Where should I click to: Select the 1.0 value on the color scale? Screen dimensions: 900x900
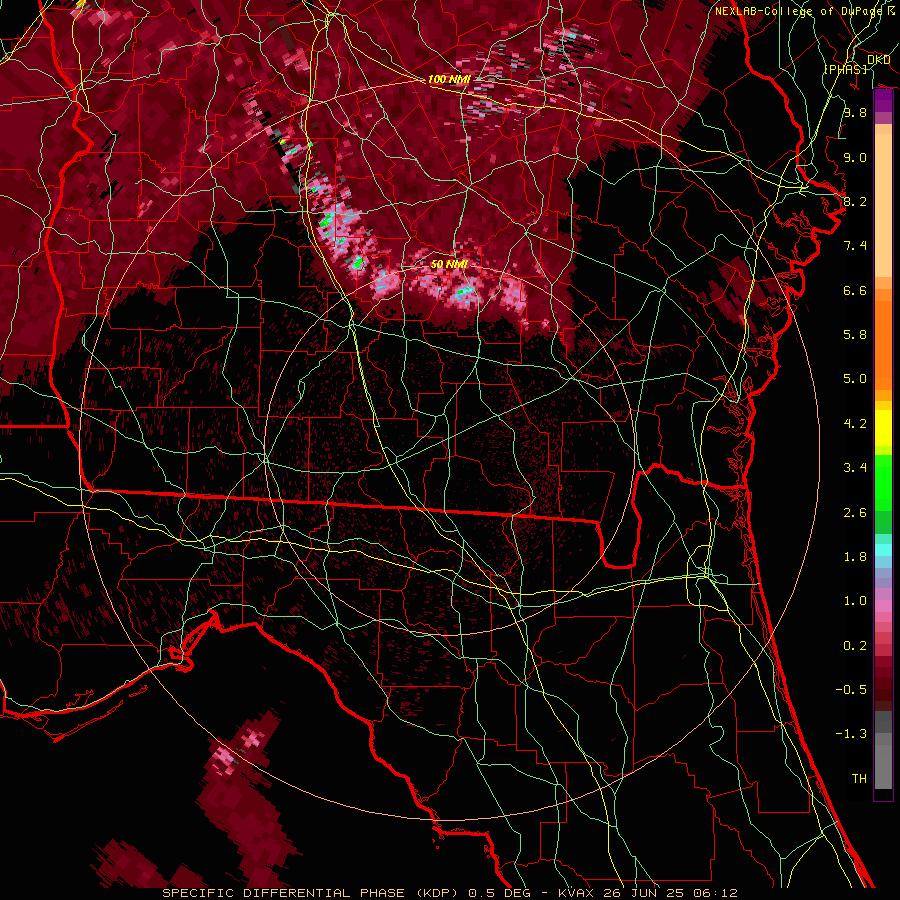tap(855, 601)
